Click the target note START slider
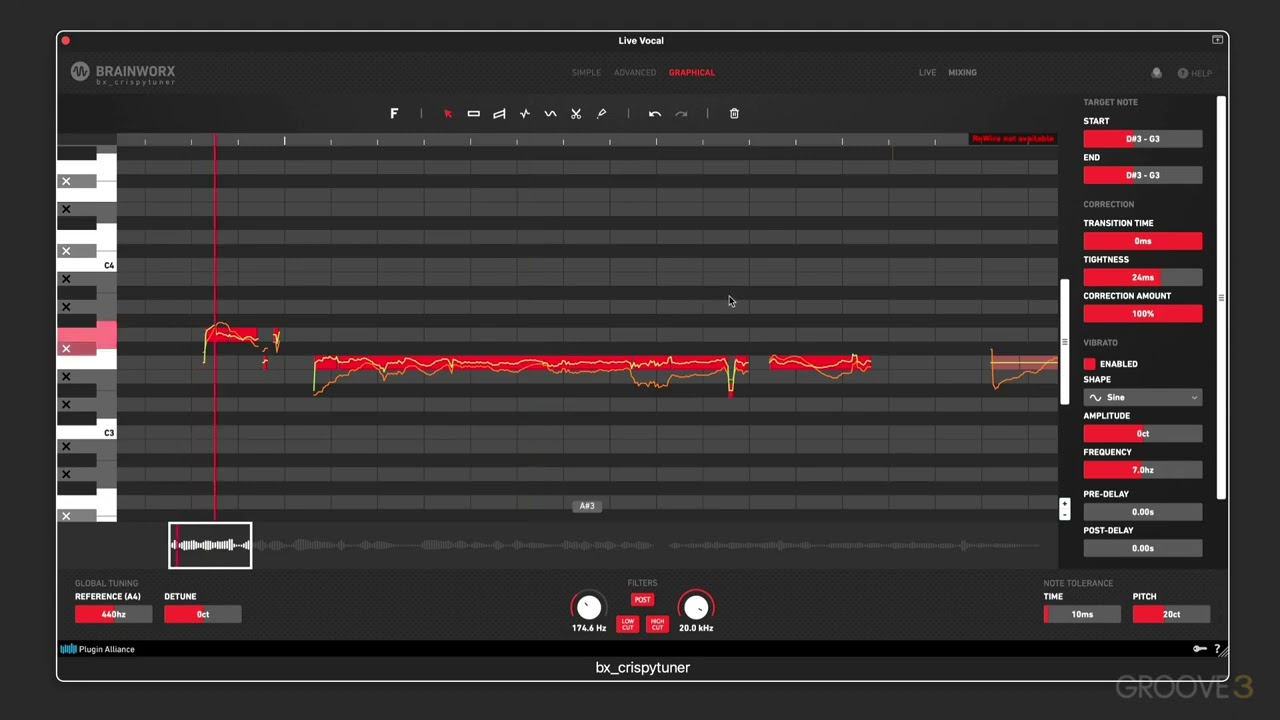Image resolution: width=1280 pixels, height=720 pixels. click(1143, 139)
